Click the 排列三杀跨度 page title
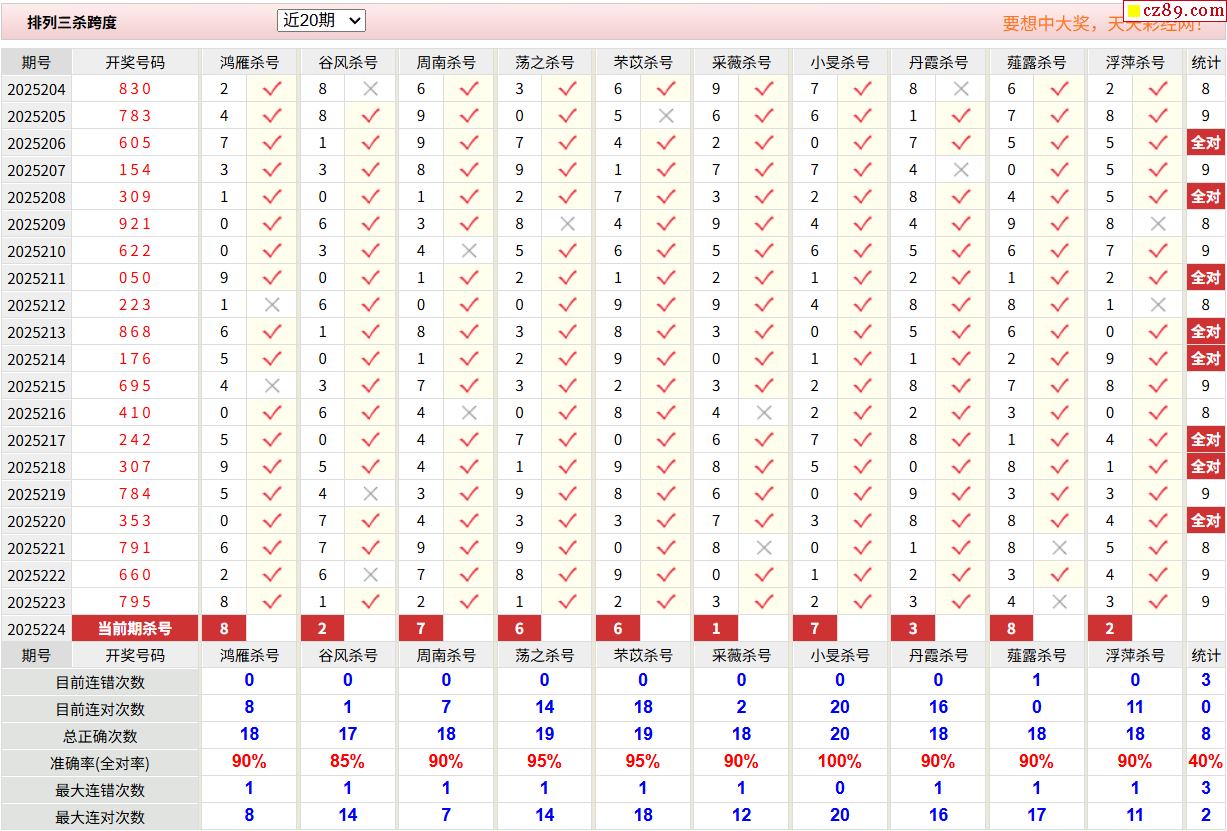 tap(72, 22)
